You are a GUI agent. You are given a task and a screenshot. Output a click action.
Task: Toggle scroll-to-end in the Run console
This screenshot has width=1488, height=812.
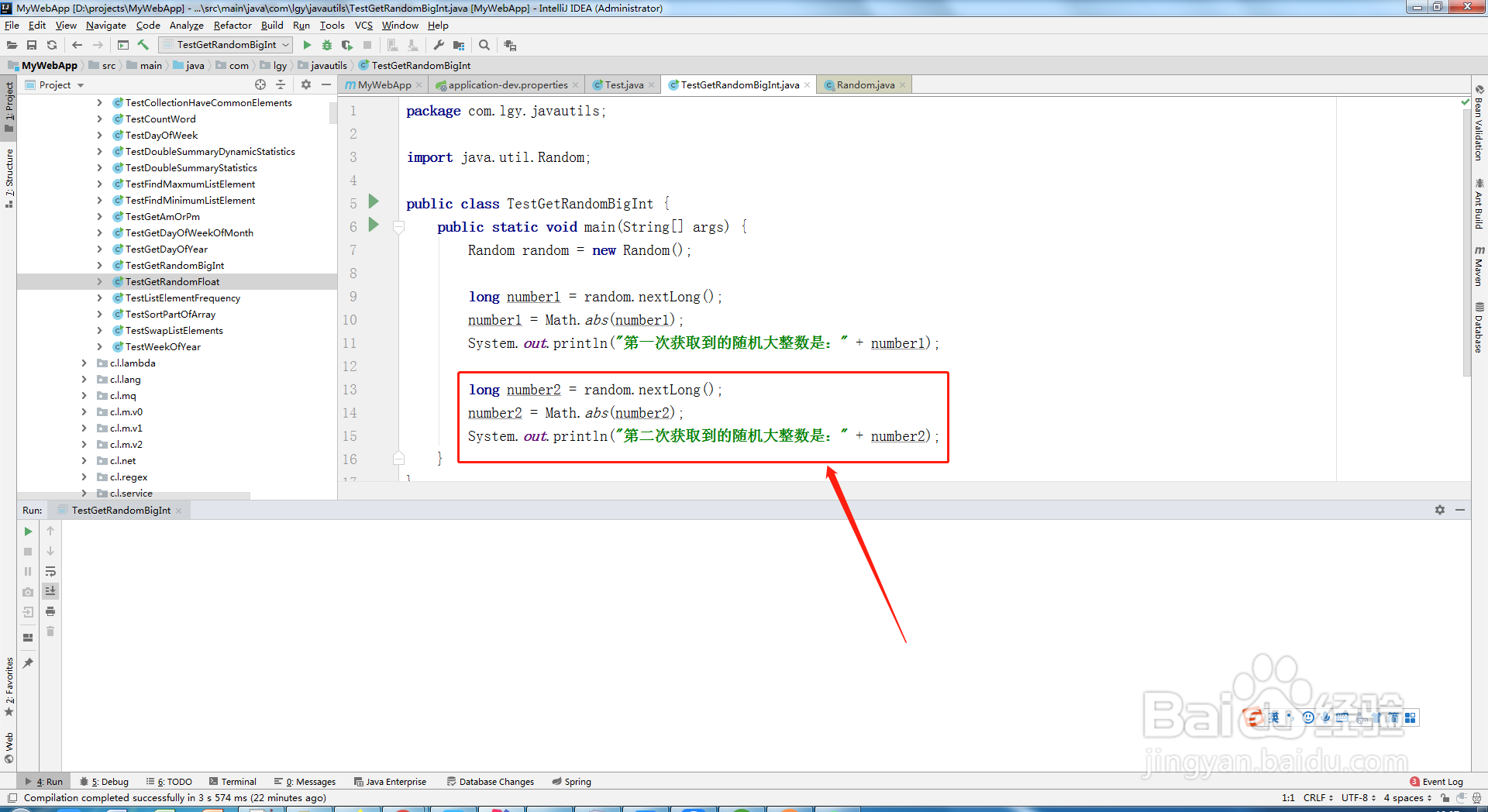pyautogui.click(x=50, y=591)
